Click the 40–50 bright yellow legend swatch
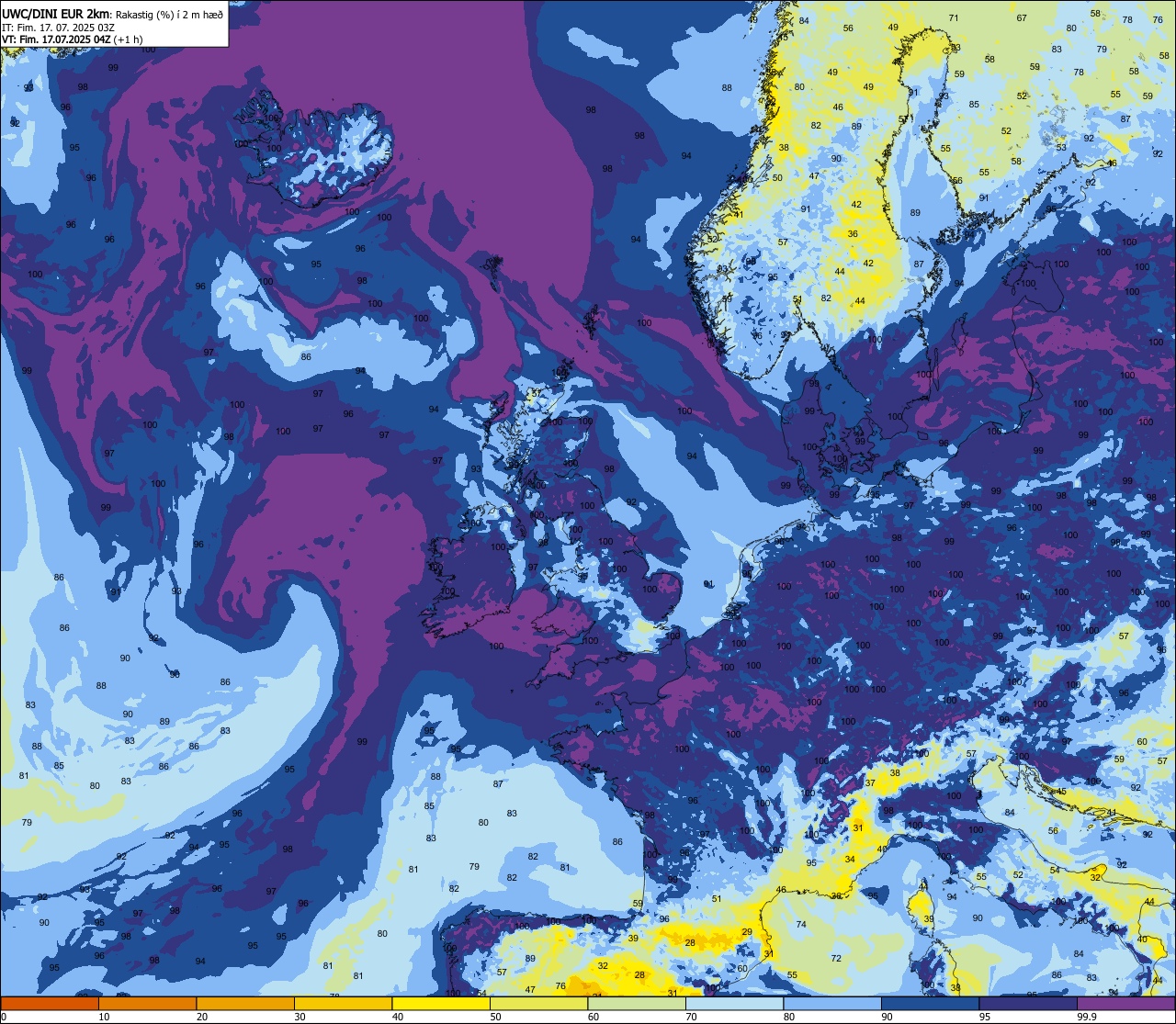 441,1004
